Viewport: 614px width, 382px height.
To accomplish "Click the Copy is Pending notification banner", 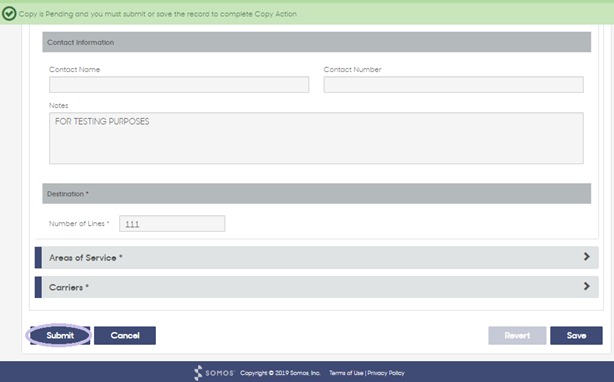I will coord(307,14).
